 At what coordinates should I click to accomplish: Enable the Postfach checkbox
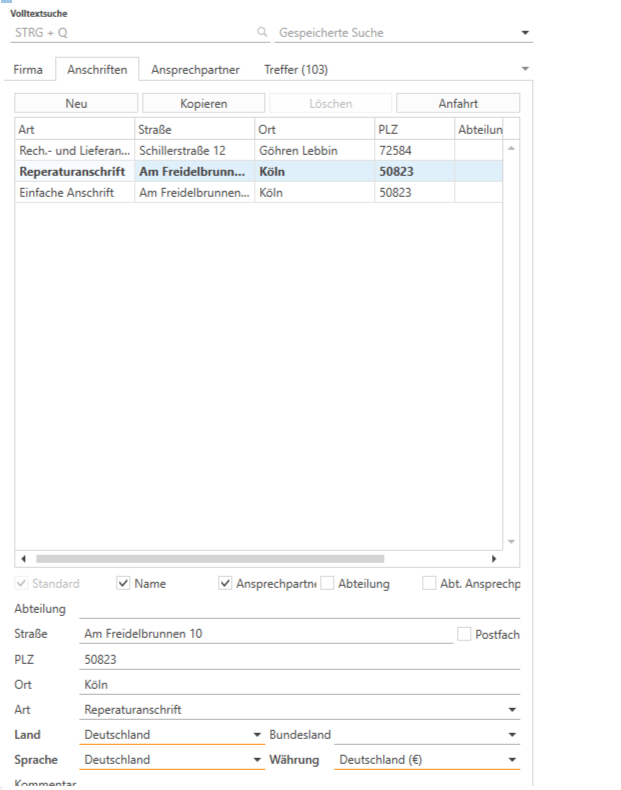[x=464, y=634]
